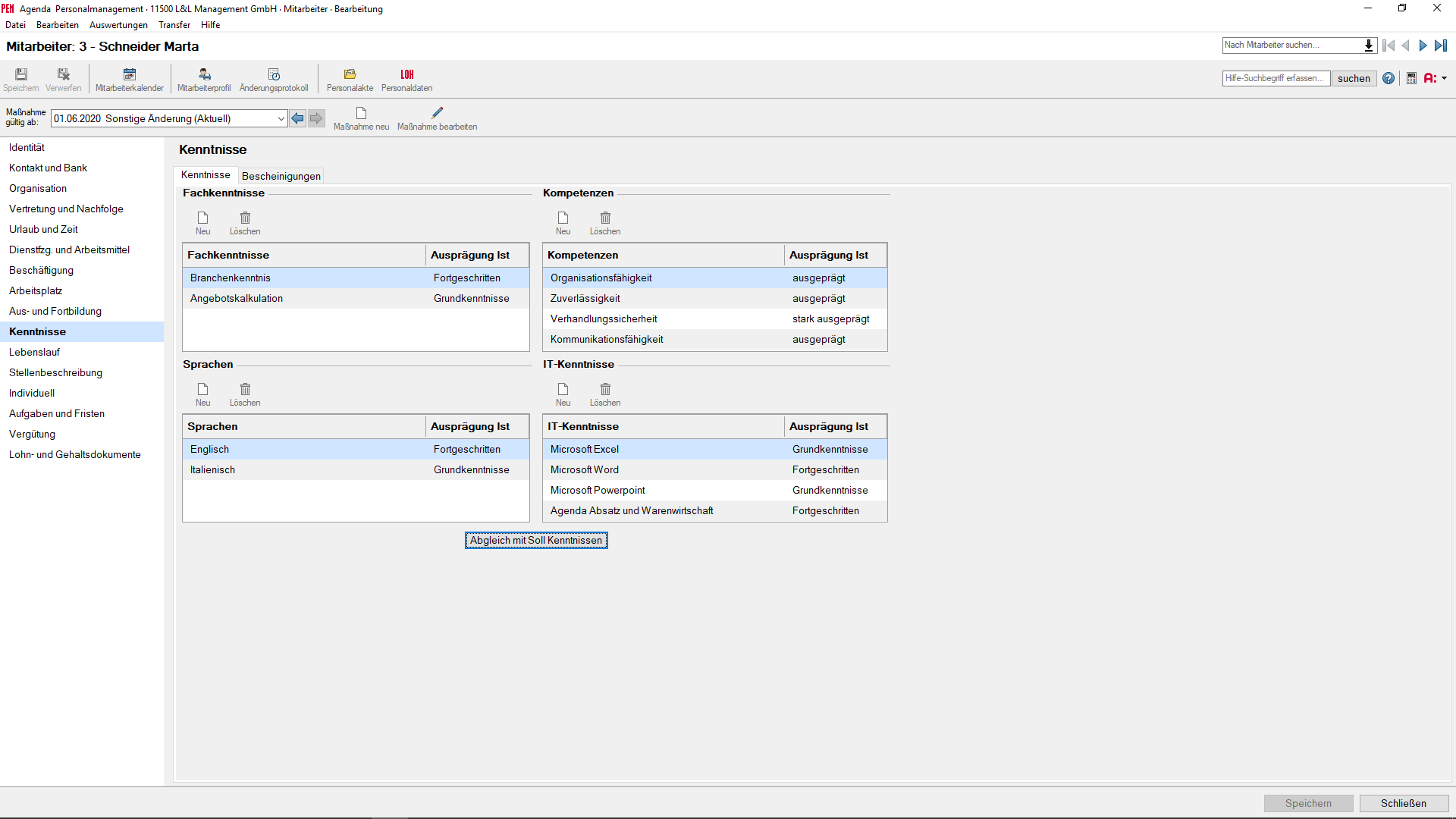
Task: Jump to next employee using right arrow
Action: coord(1423,45)
